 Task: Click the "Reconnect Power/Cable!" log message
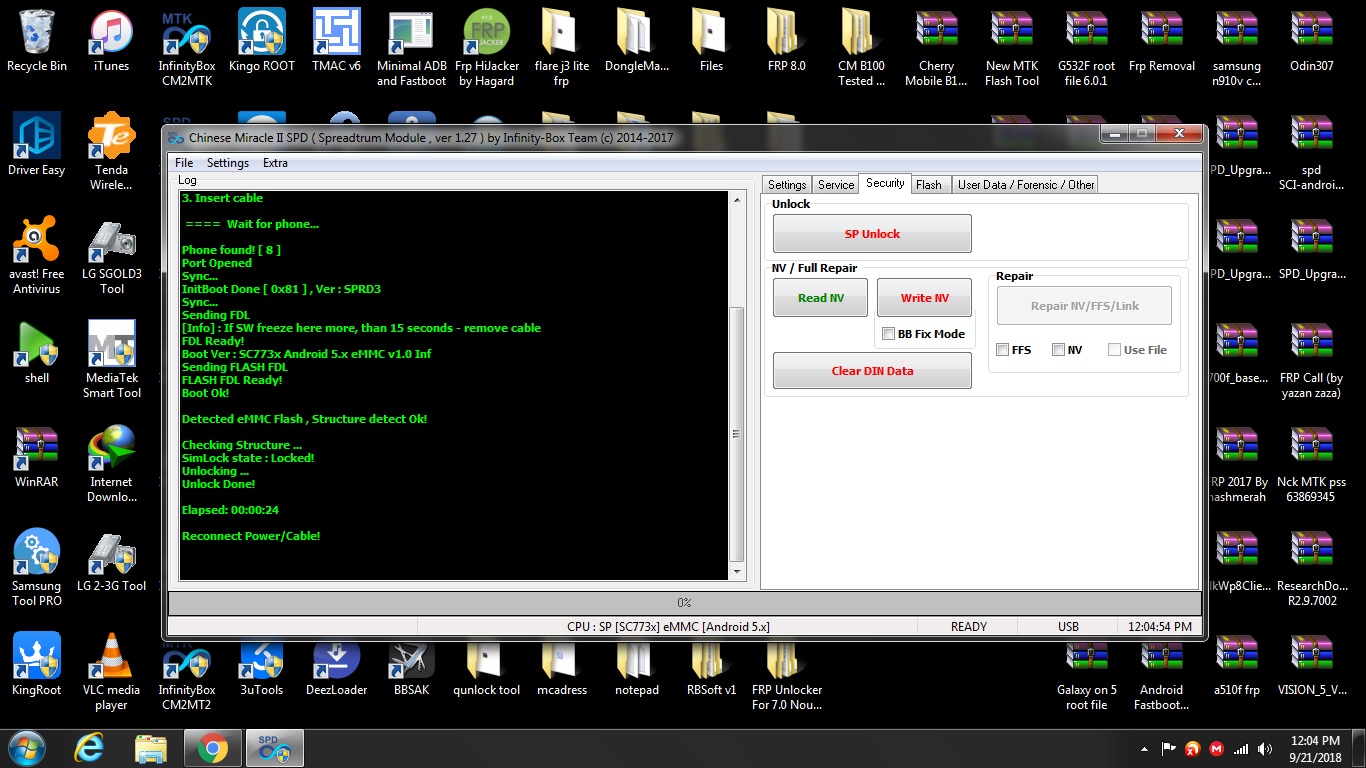[x=251, y=536]
